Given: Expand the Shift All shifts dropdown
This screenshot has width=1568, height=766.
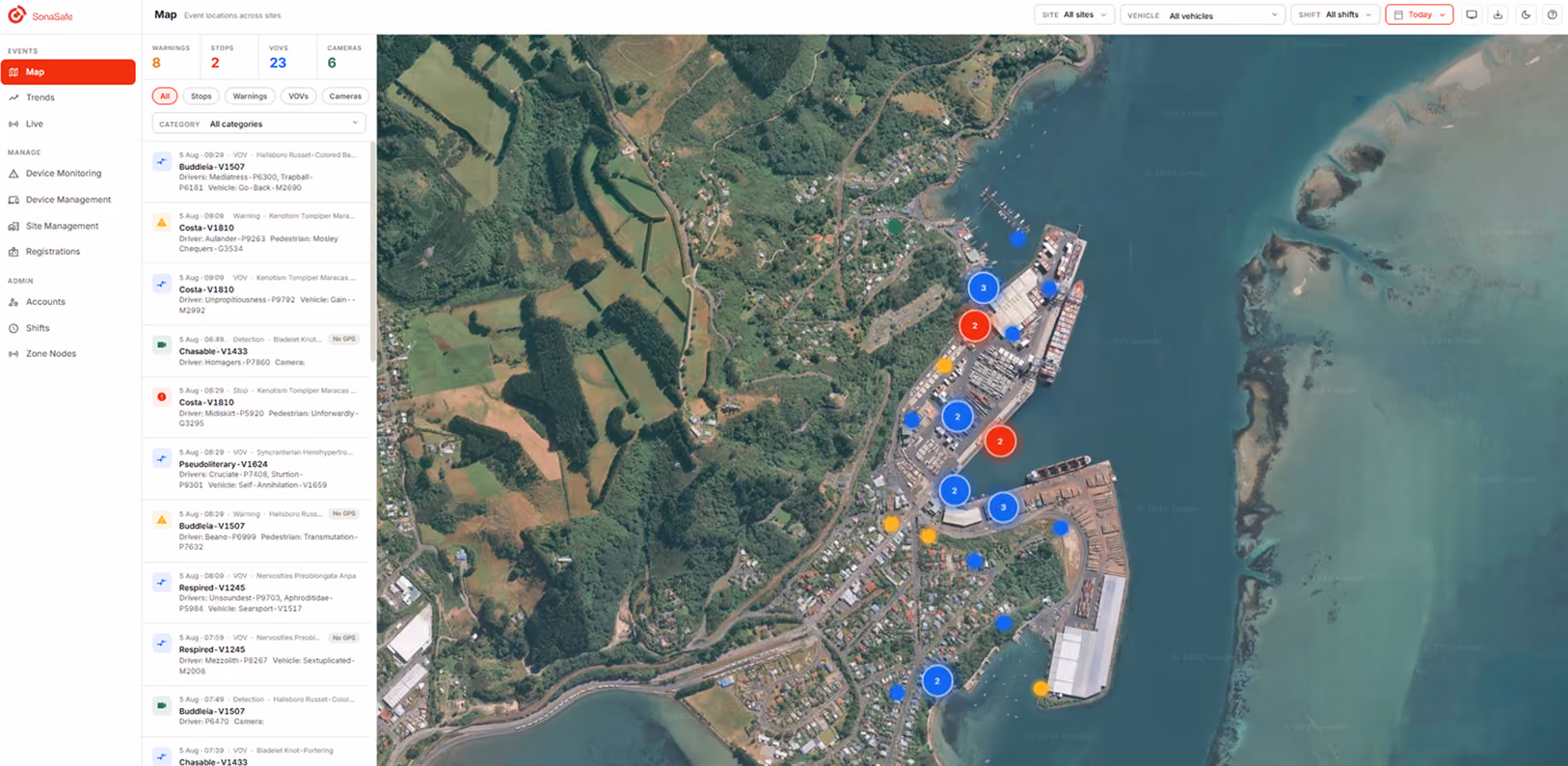Looking at the screenshot, I should [1335, 14].
